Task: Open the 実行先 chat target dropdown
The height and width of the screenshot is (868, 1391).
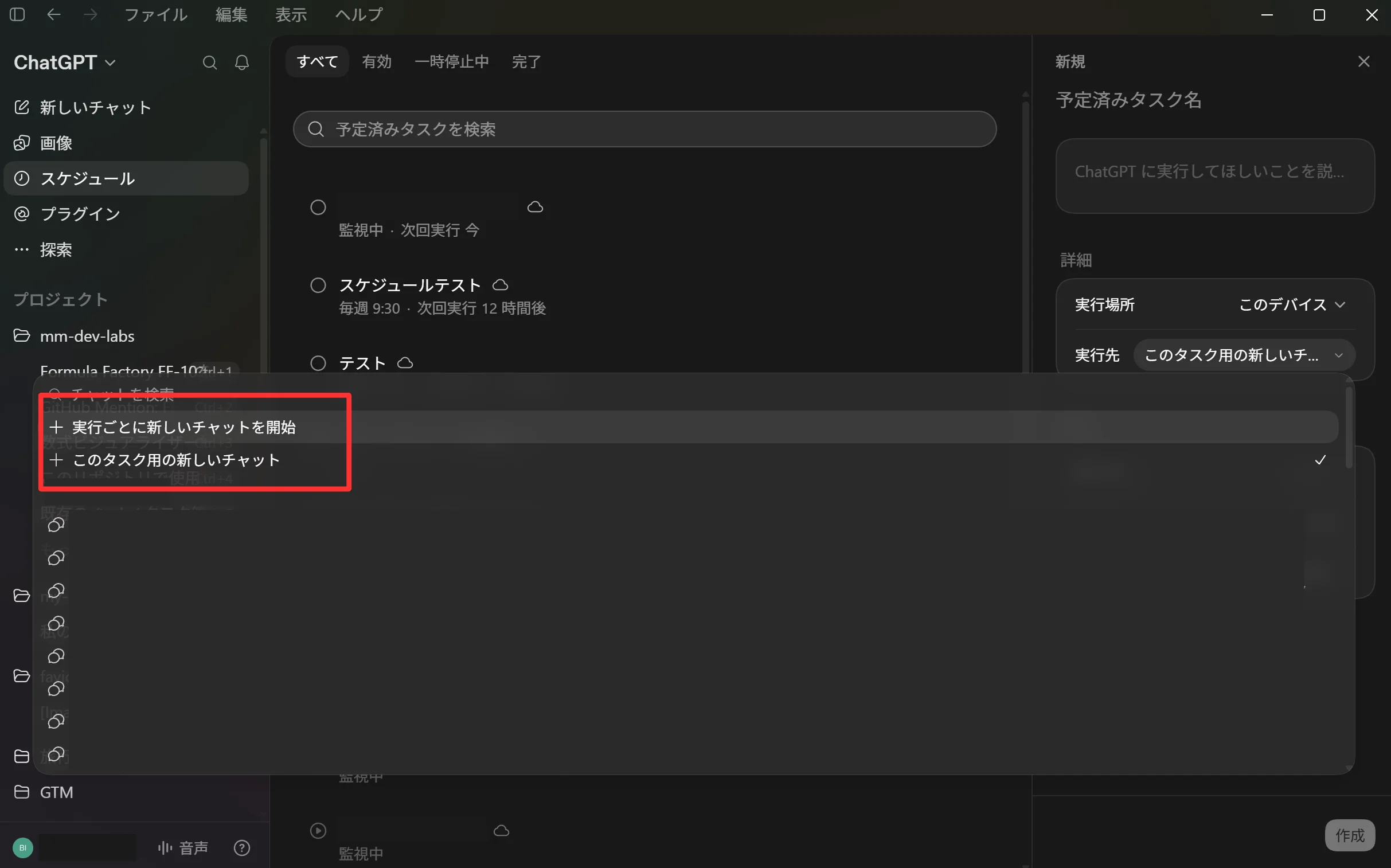Action: click(1244, 355)
